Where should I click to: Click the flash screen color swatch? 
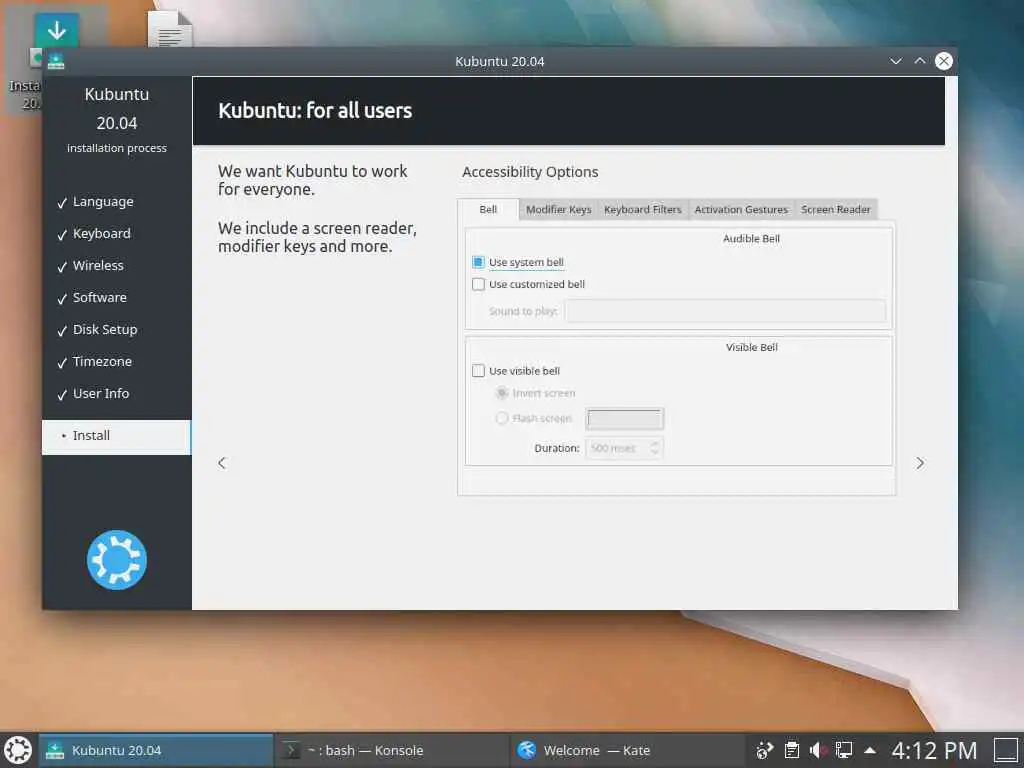point(624,419)
